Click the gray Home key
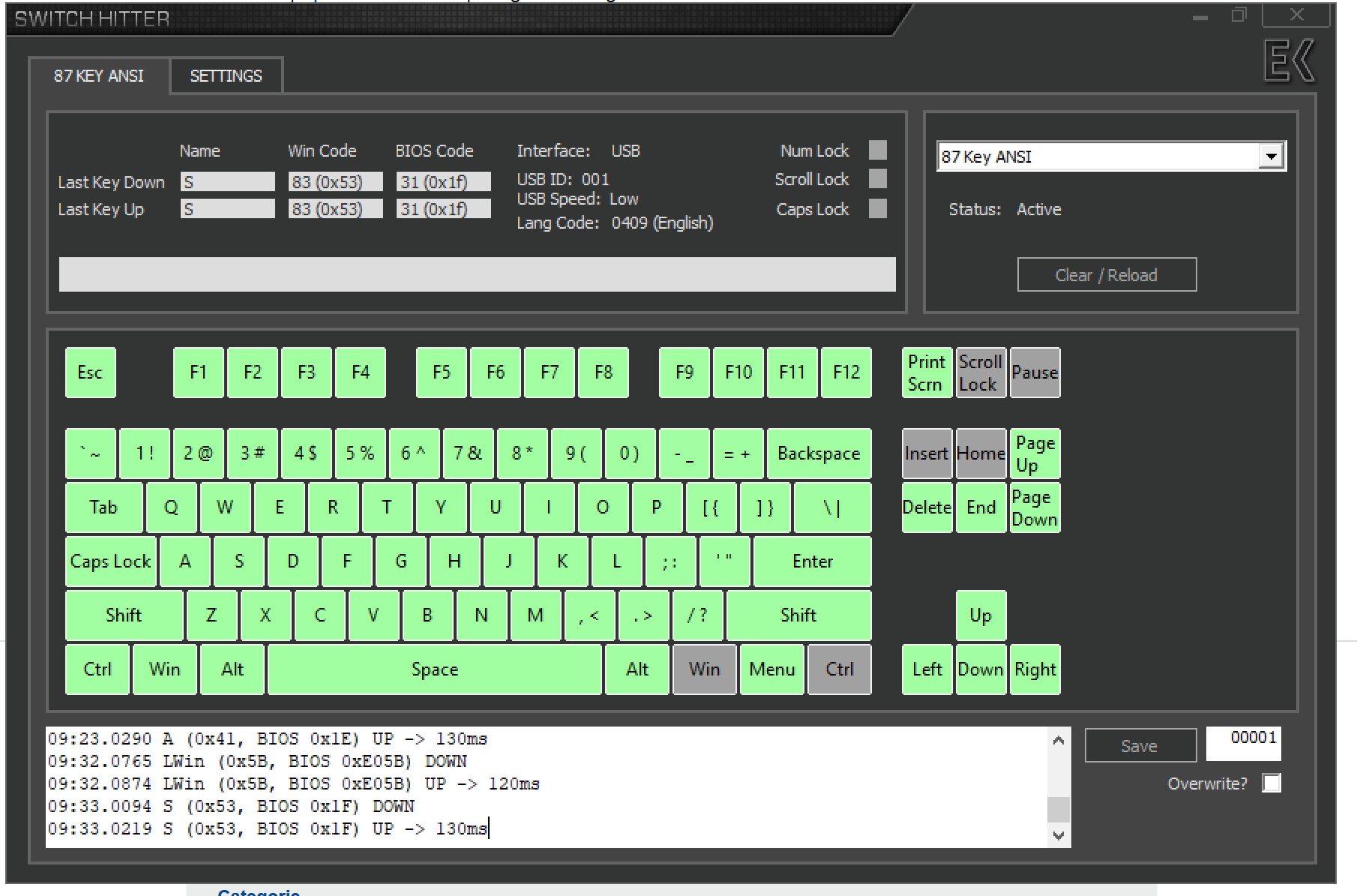 pos(981,454)
